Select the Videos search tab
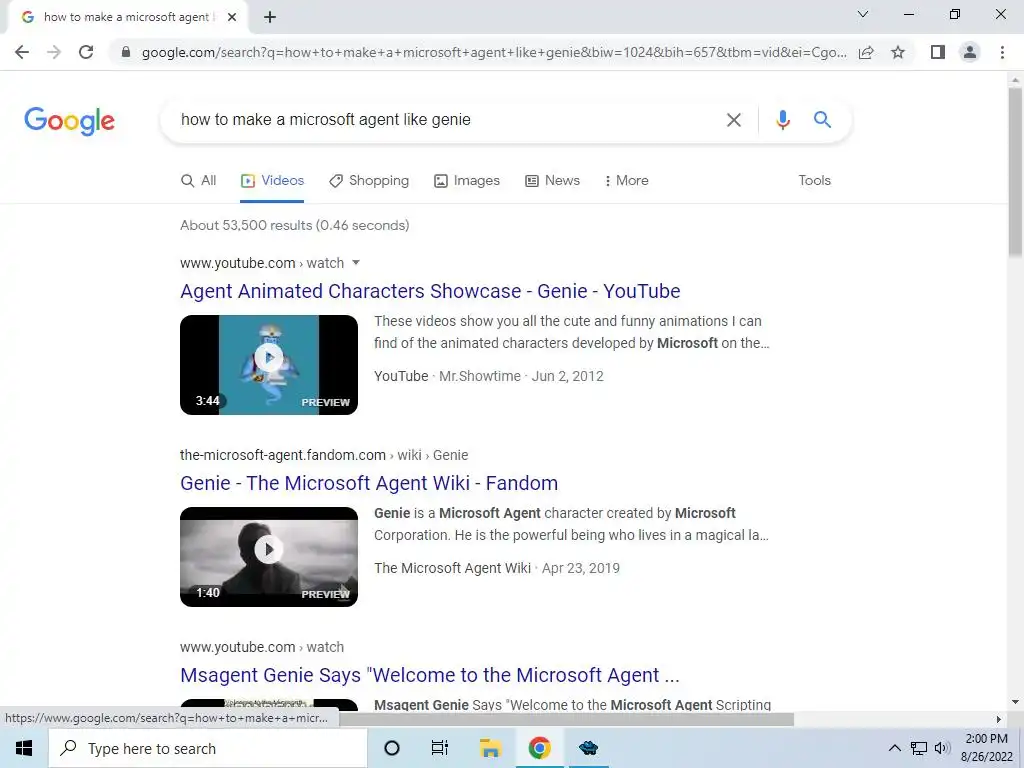The height and width of the screenshot is (768, 1024). 272,181
